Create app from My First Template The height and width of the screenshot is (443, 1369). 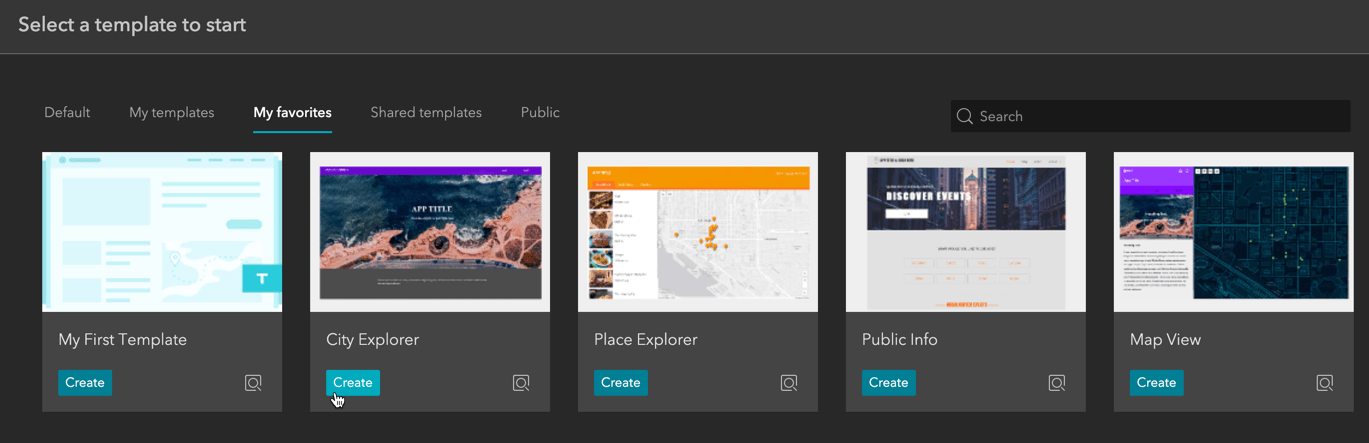[85, 383]
